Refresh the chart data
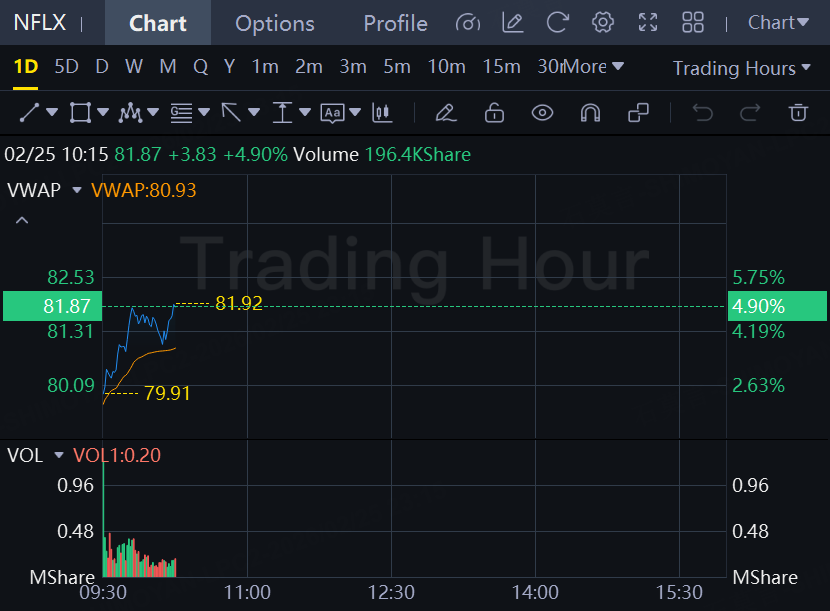Viewport: 830px width, 611px height. click(558, 22)
